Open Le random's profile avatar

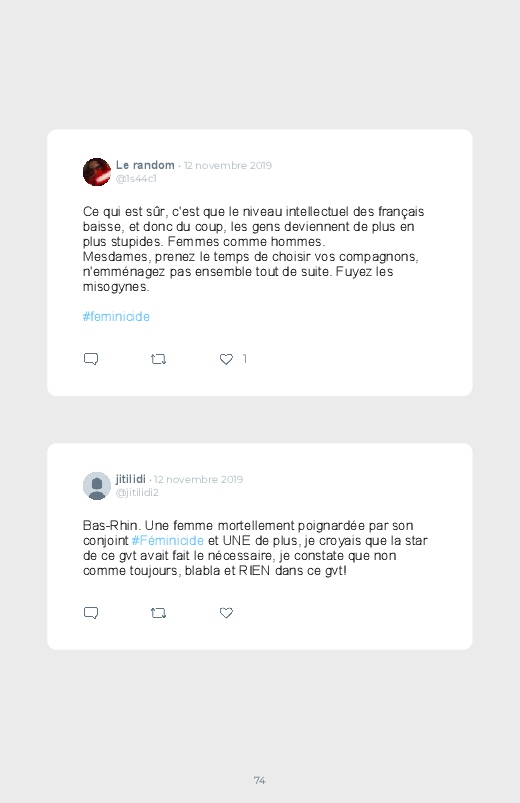(97, 172)
